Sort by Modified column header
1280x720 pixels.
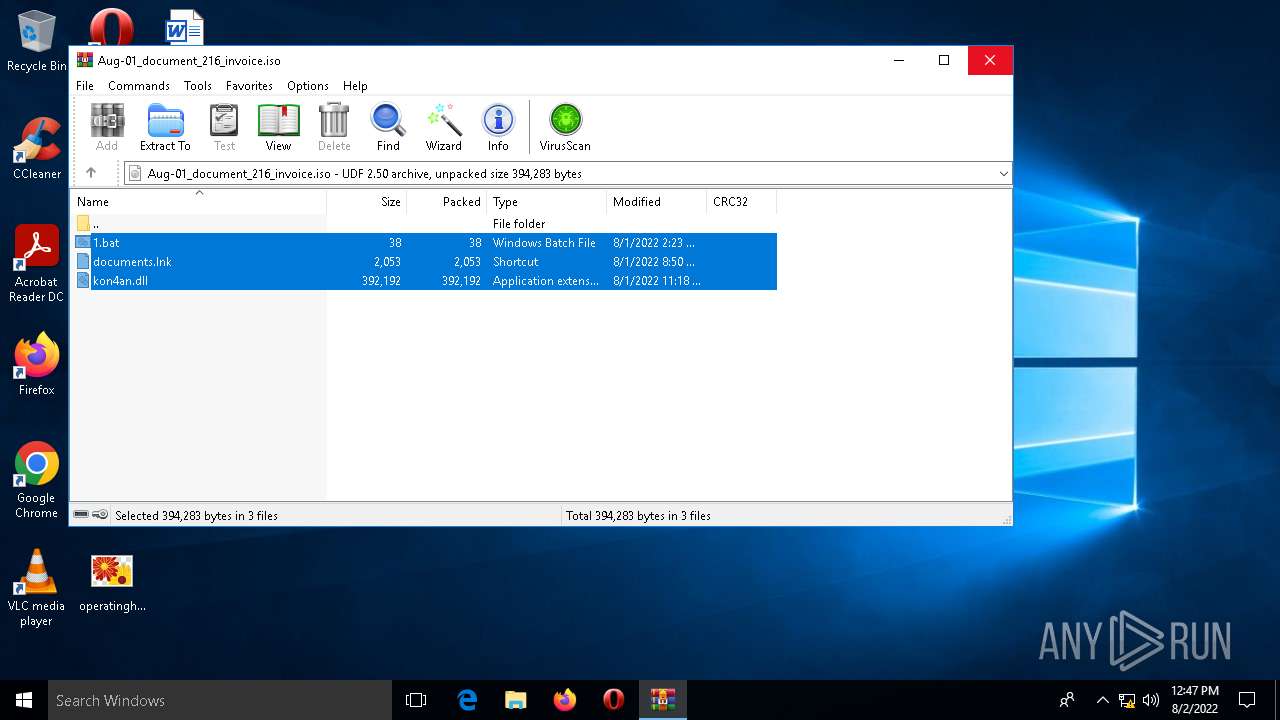(656, 202)
